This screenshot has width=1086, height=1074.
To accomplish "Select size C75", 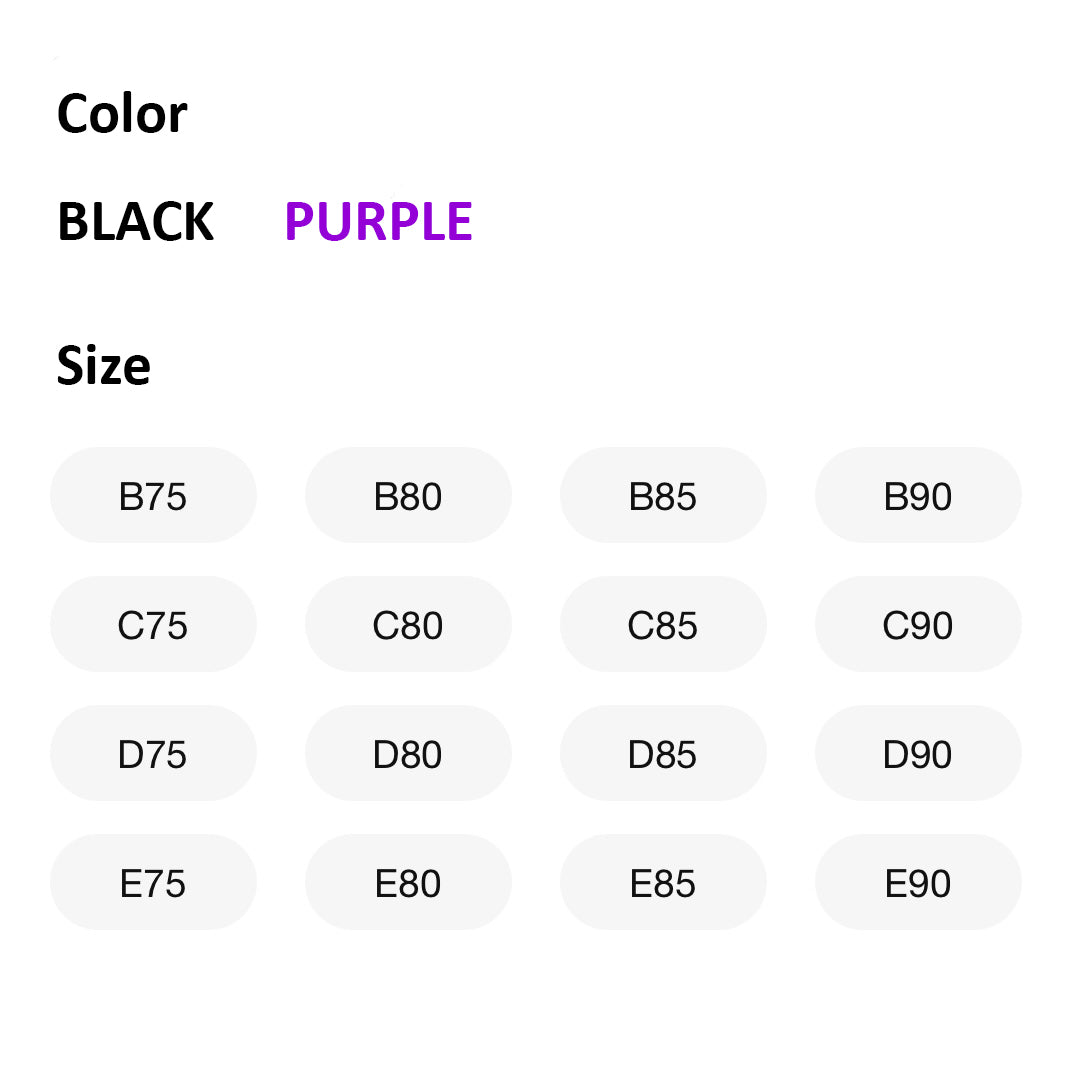I will (x=153, y=625).
